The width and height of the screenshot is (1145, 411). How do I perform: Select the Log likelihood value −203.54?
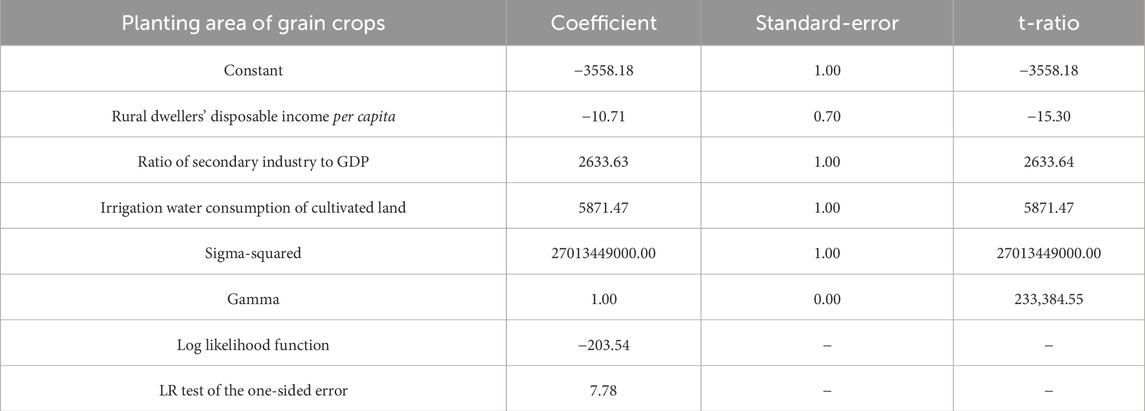coord(604,345)
